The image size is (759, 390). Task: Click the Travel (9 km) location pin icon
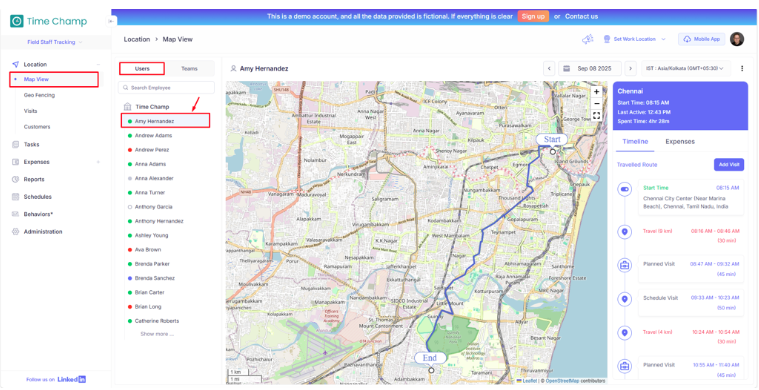(x=624, y=232)
